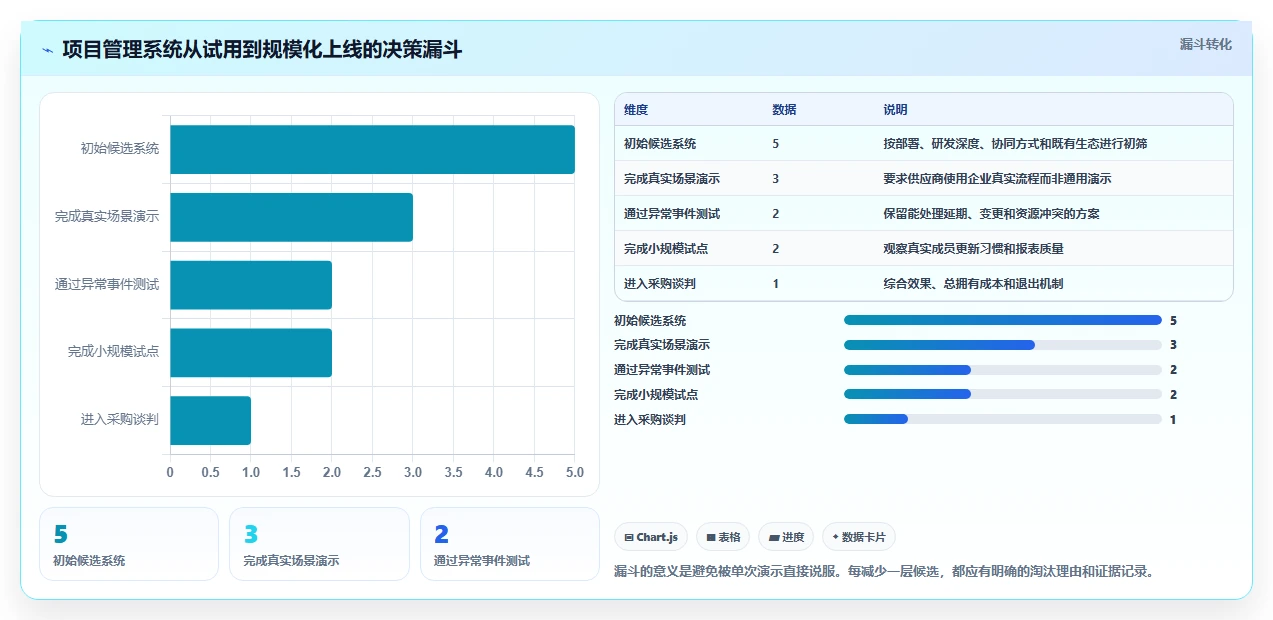Click the 完成小规模试点 progress bar

[1003, 394]
